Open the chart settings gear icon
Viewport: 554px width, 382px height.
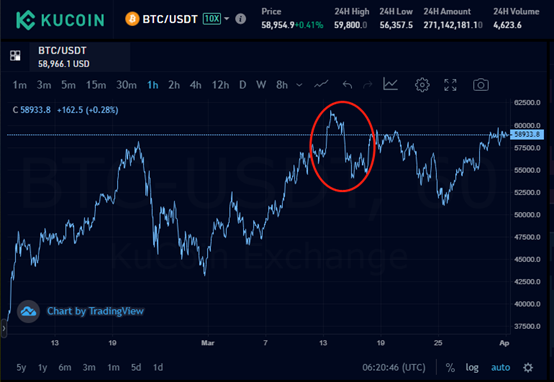pyautogui.click(x=422, y=85)
